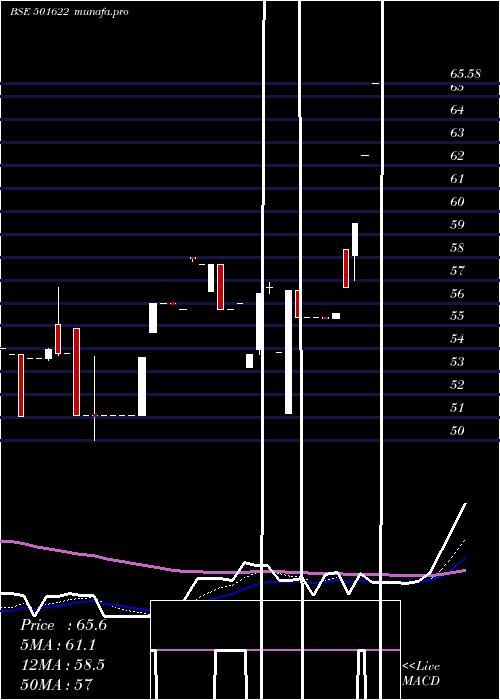Select the 63 price axis label
Screen dimensions: 500x700
[457, 133]
